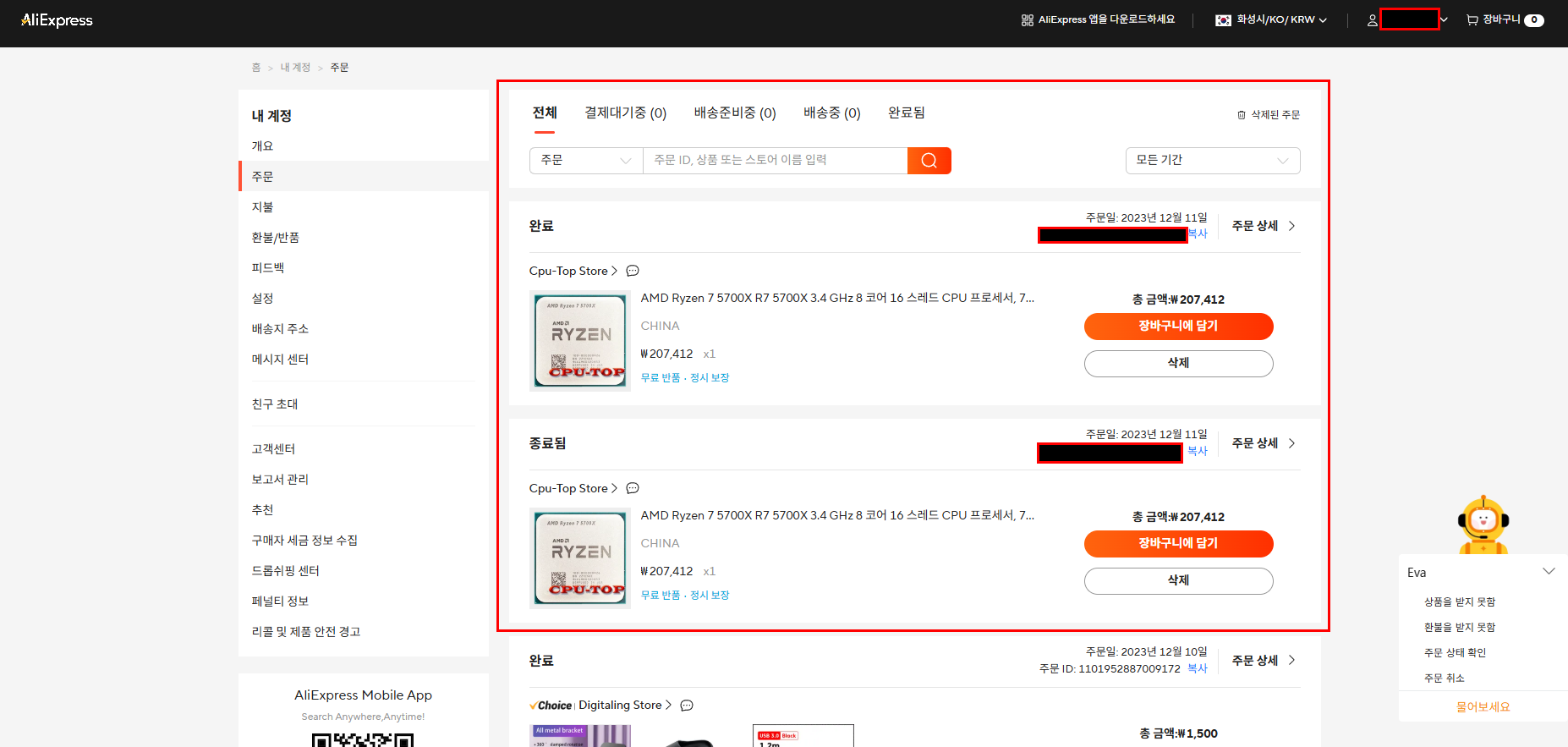Select Eva option 주문 취소
1568x747 pixels.
point(1444,678)
